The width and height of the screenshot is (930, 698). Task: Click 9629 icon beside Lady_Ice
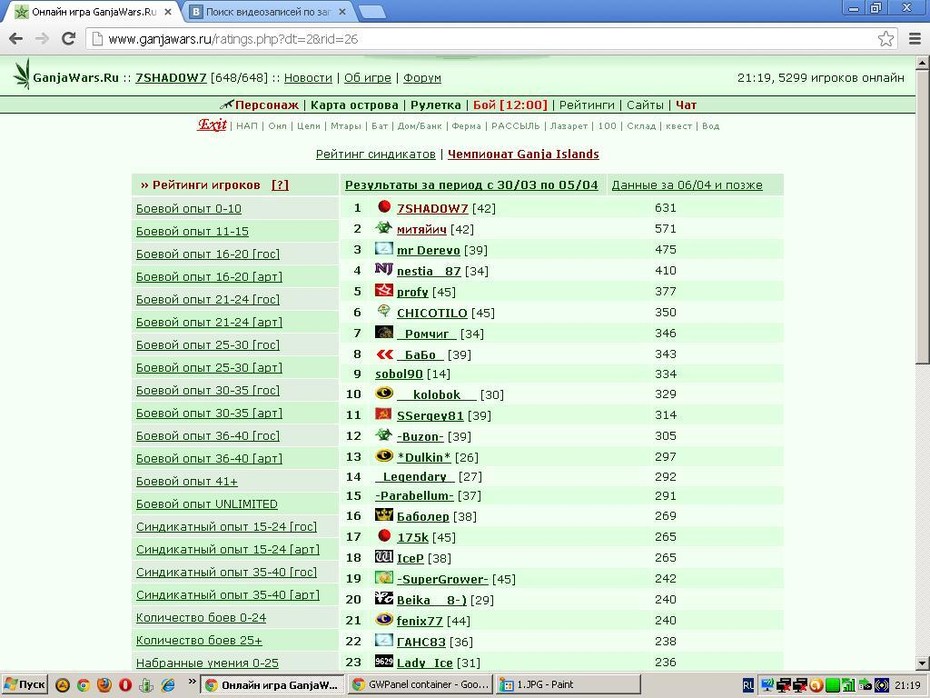click(x=384, y=661)
